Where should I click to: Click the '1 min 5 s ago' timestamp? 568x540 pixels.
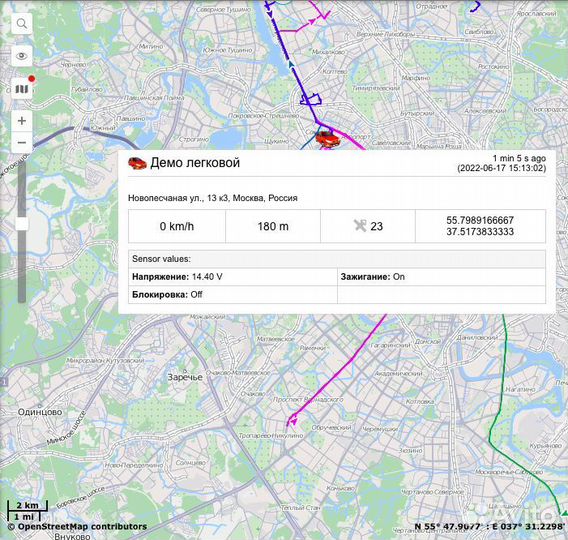[519, 158]
